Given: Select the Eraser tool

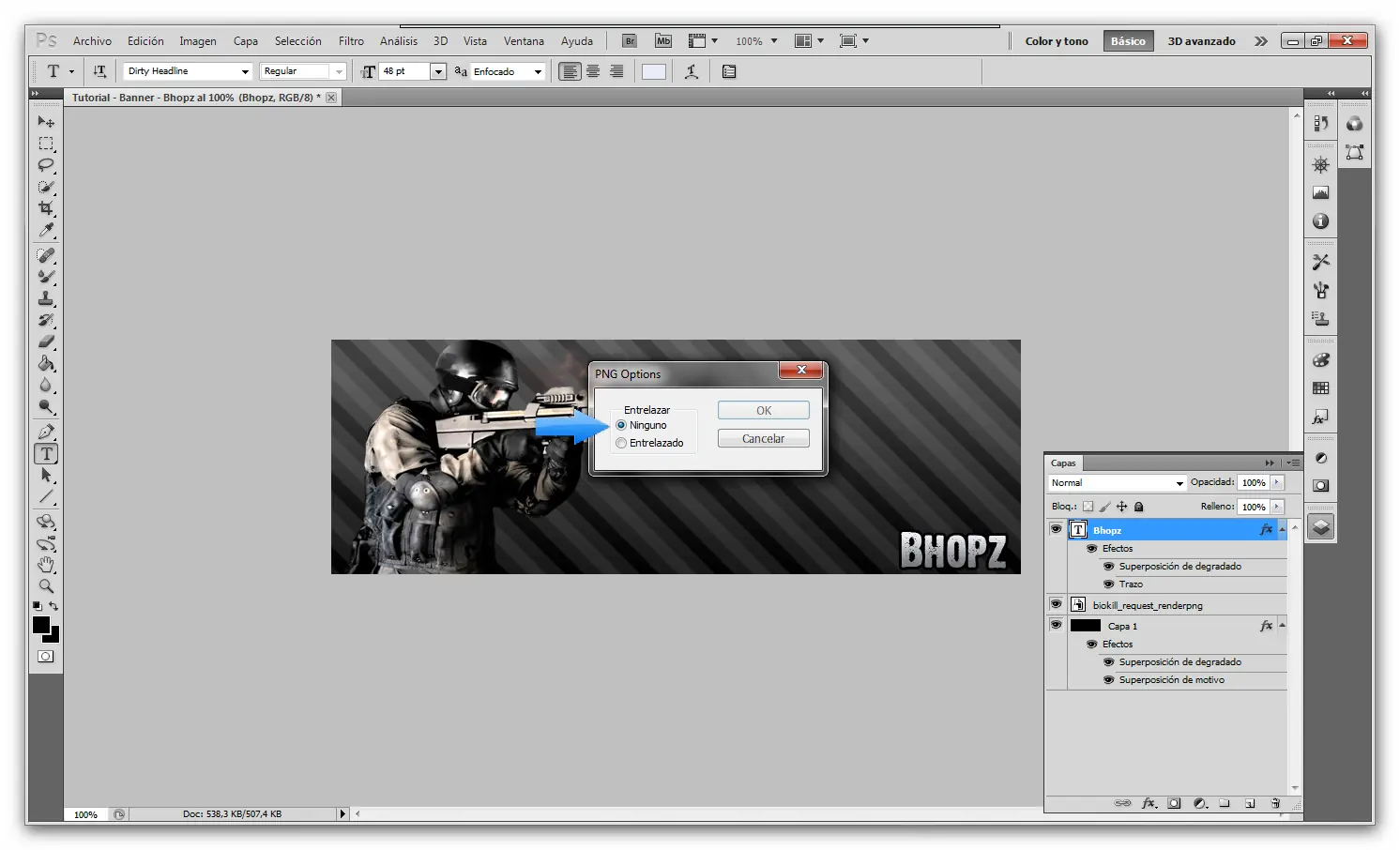Looking at the screenshot, I should click(46, 342).
